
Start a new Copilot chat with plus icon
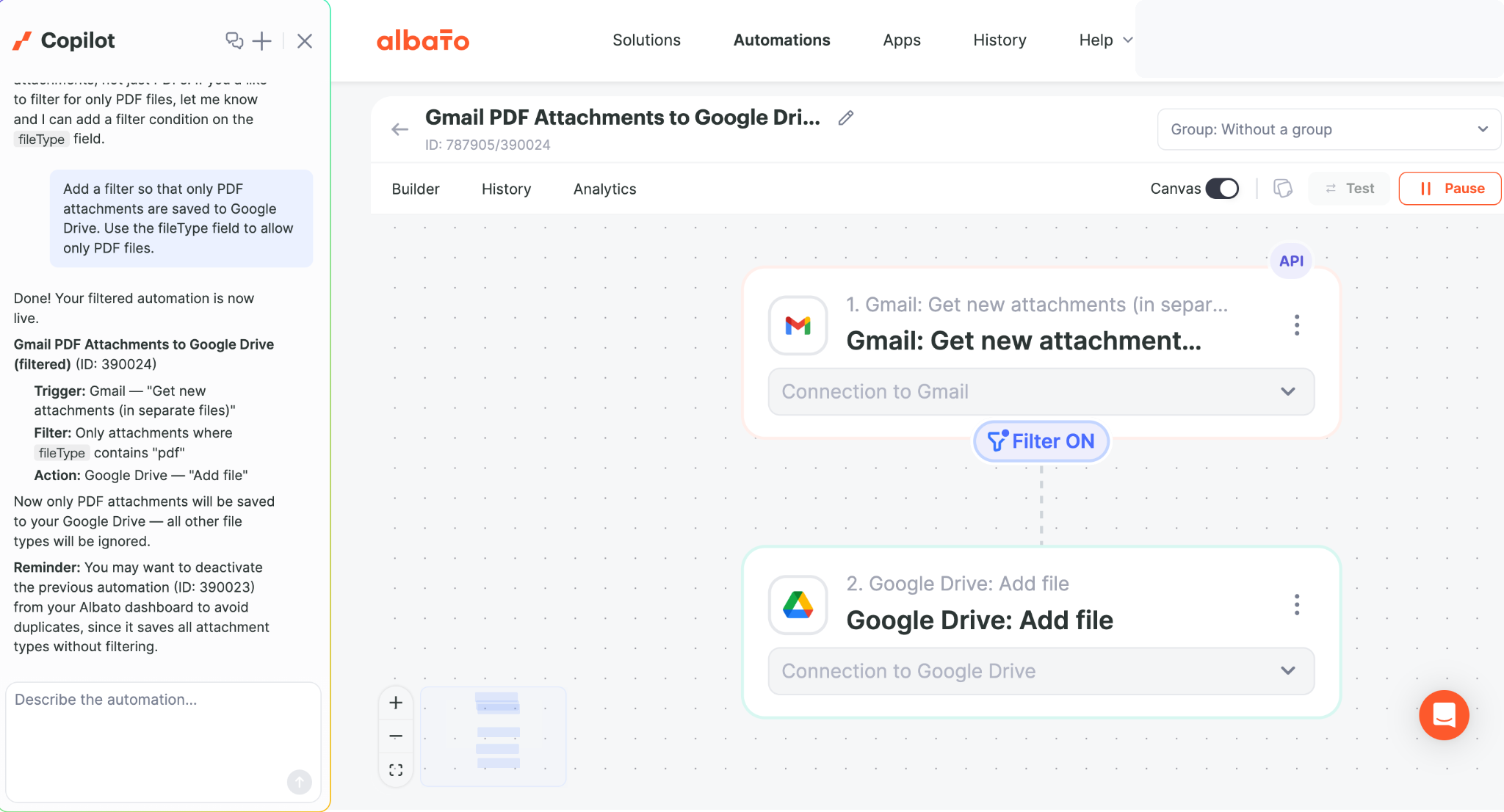click(262, 40)
